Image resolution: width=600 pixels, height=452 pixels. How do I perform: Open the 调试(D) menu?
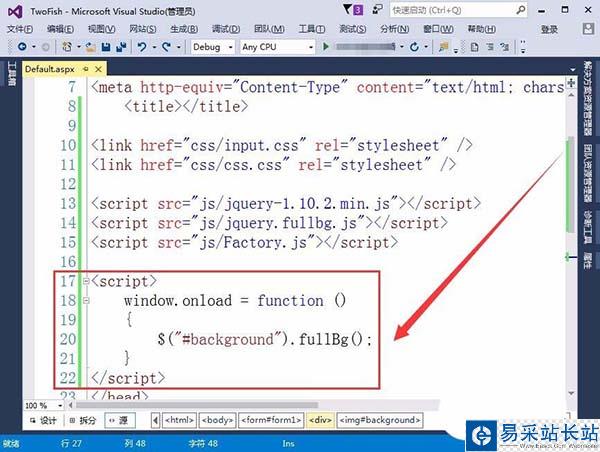(226, 29)
